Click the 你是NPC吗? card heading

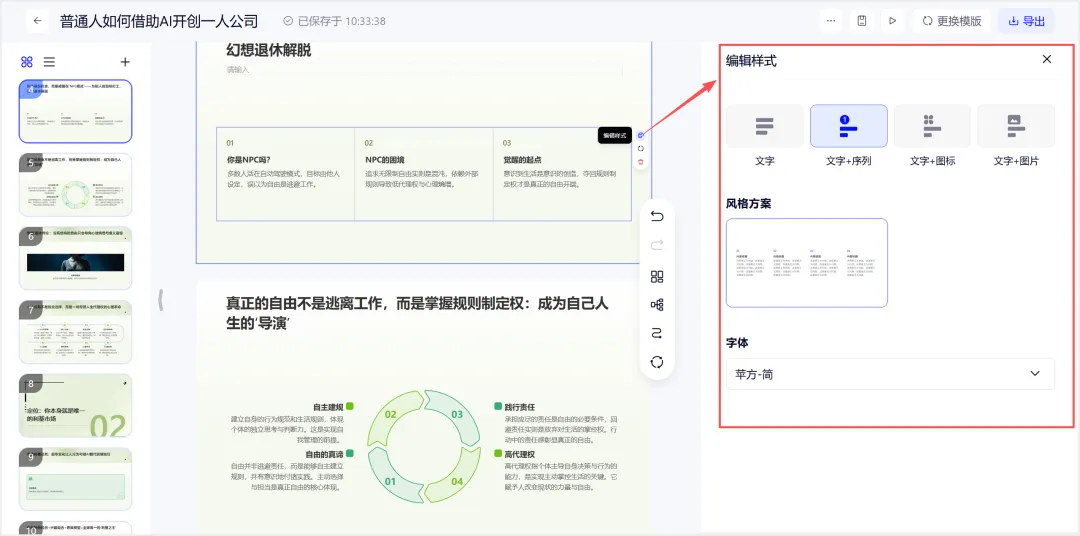tap(249, 159)
